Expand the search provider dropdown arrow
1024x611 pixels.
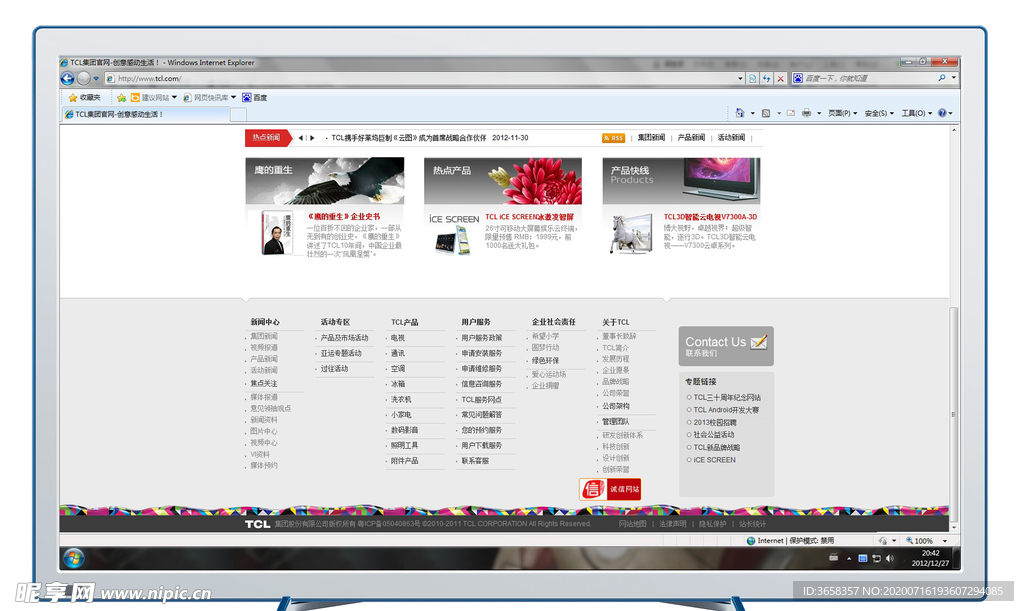[953, 78]
